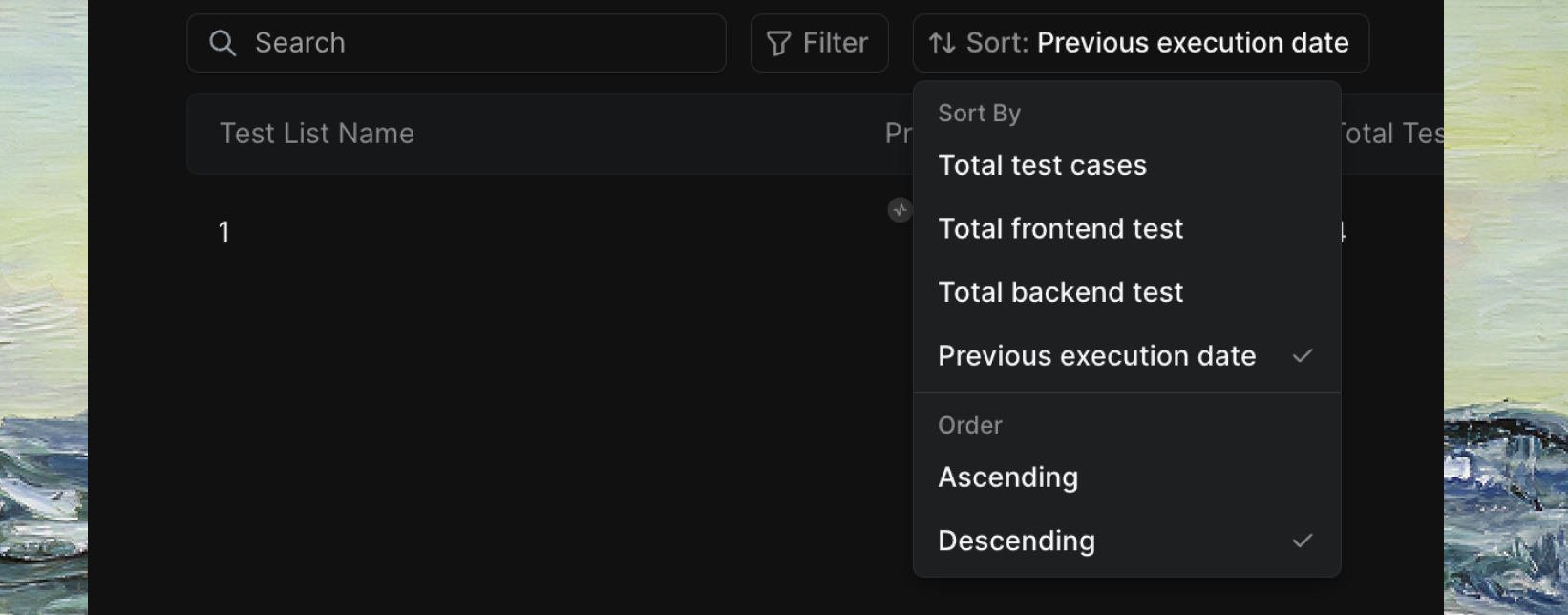Sort by Total test cases
Screen dimensions: 1568x615
point(1042,165)
